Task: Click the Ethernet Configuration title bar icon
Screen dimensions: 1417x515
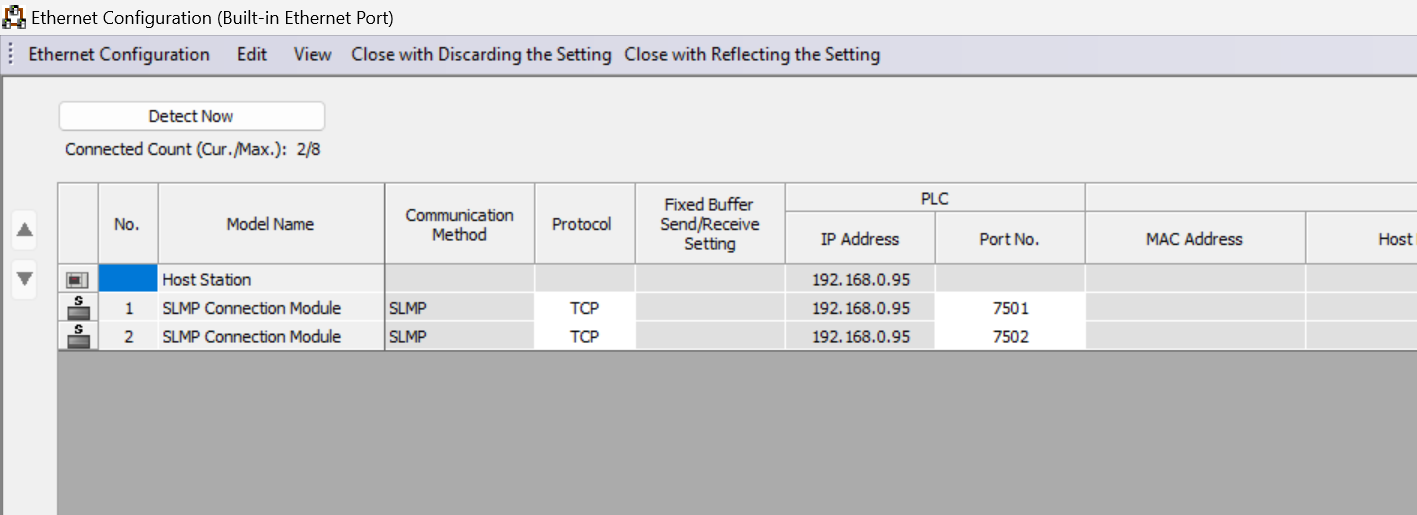Action: point(15,17)
